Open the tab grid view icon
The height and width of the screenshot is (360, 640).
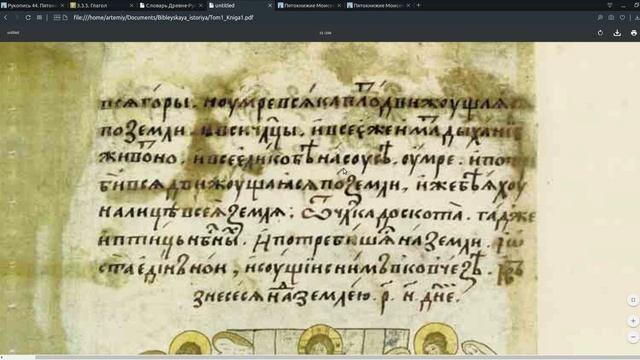point(57,18)
